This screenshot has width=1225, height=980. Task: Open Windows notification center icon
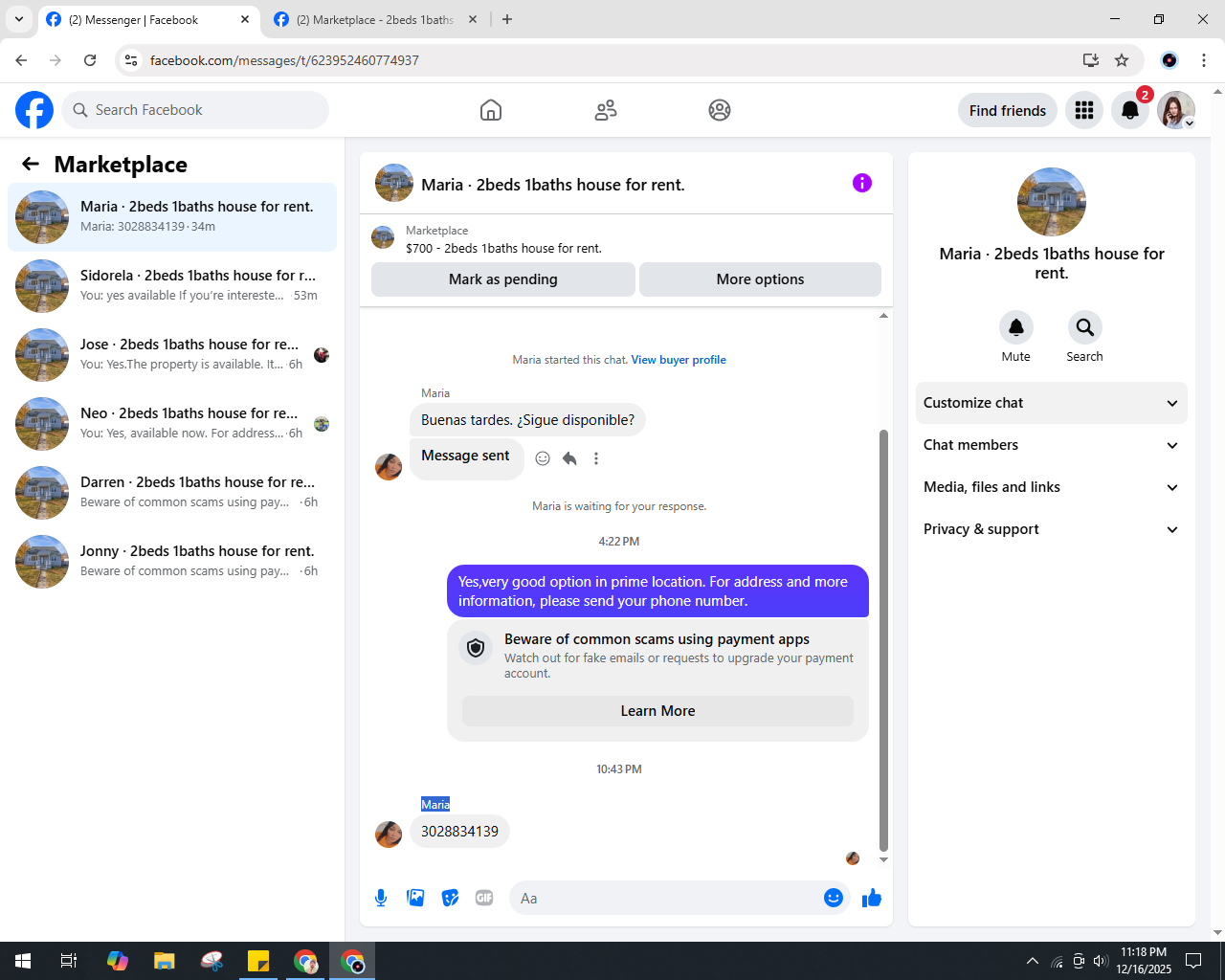click(1193, 961)
